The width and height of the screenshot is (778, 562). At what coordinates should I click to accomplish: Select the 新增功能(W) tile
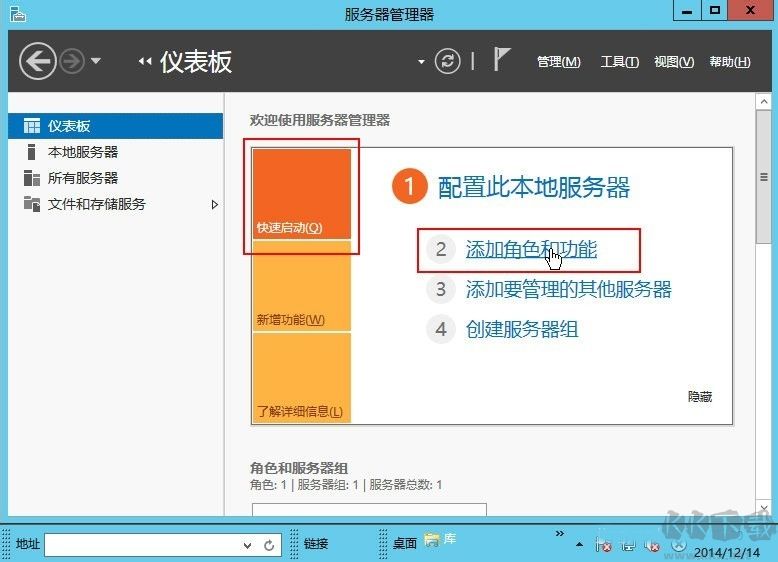point(301,286)
